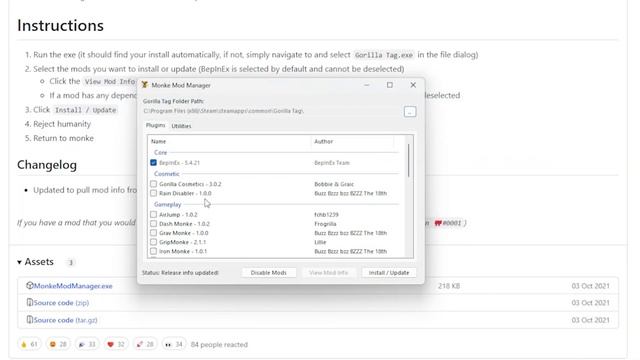Viewport: 640px width, 360px height.
Task: Check the Dash Monke - 1.0.2 checkbox
Action: 153,224
